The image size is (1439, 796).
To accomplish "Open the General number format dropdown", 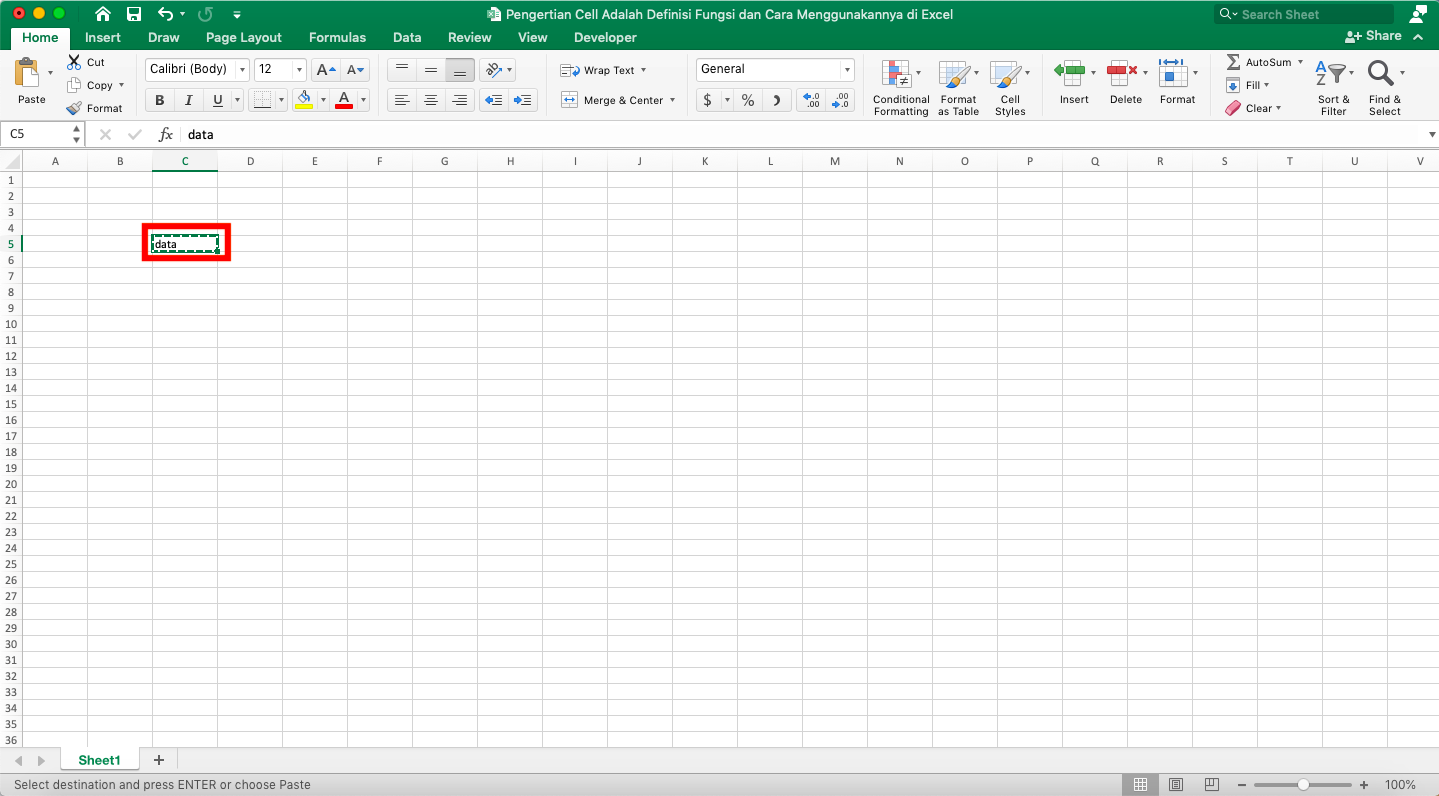I will click(848, 70).
